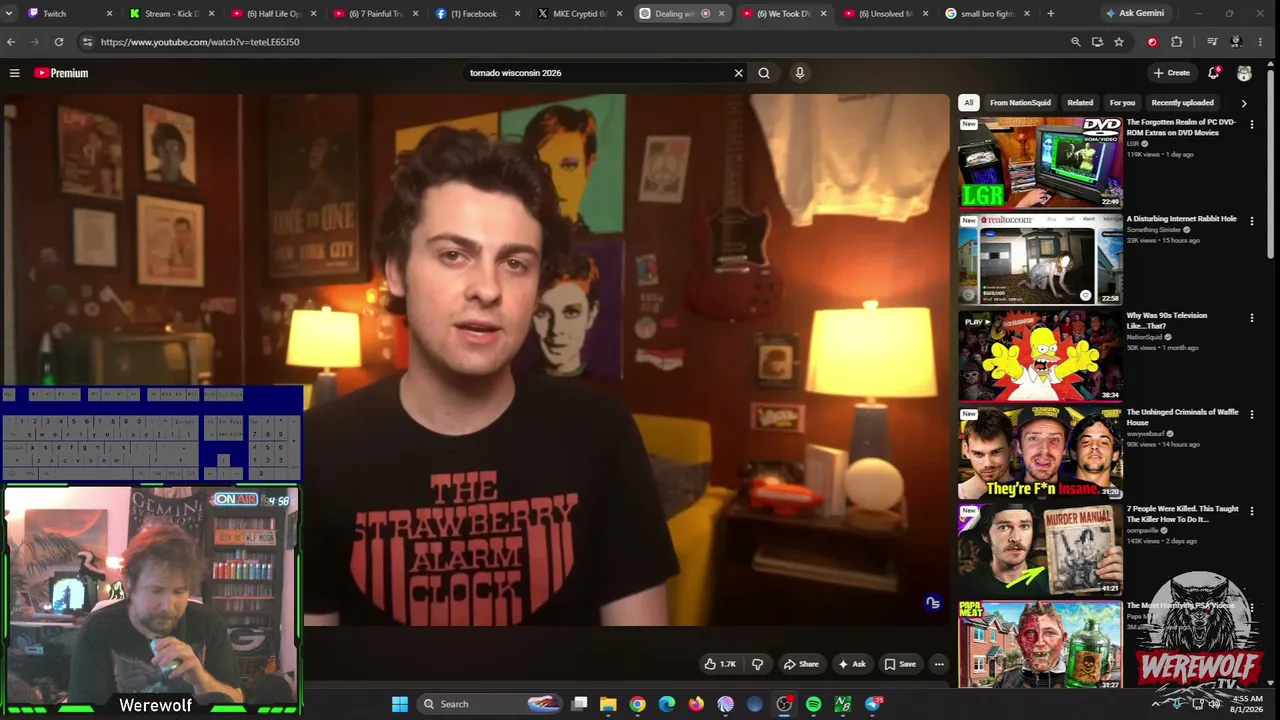The width and height of the screenshot is (1280, 720).
Task: Open the Chrome zoom magnifier indicator
Action: pos(1076,42)
